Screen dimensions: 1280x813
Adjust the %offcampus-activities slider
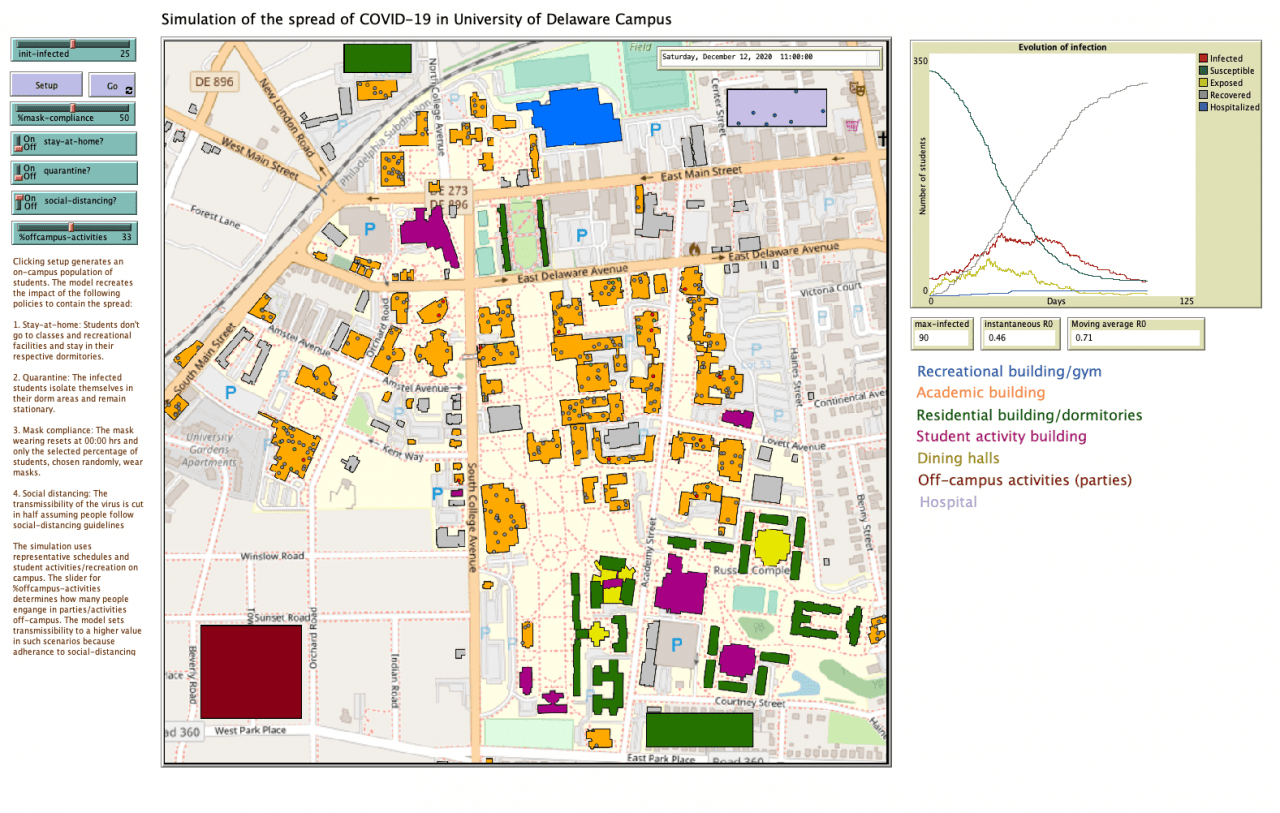pos(73,233)
